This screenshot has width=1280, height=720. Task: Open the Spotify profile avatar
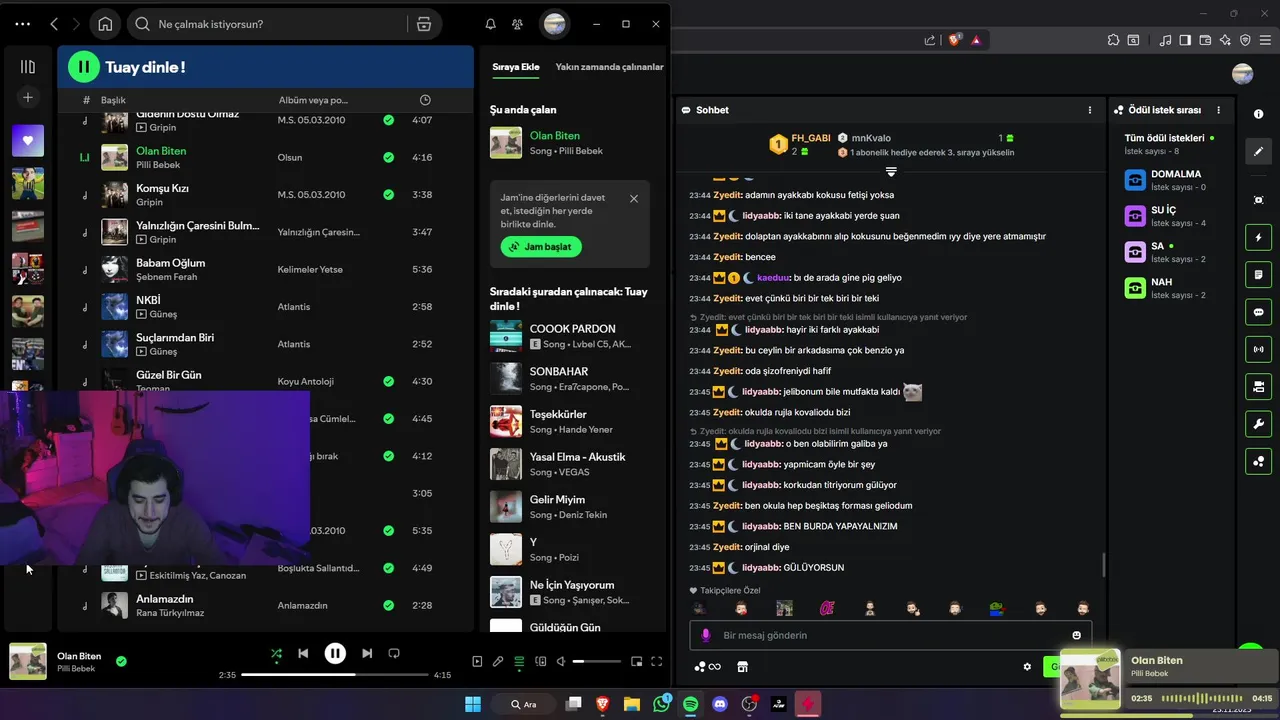(555, 24)
